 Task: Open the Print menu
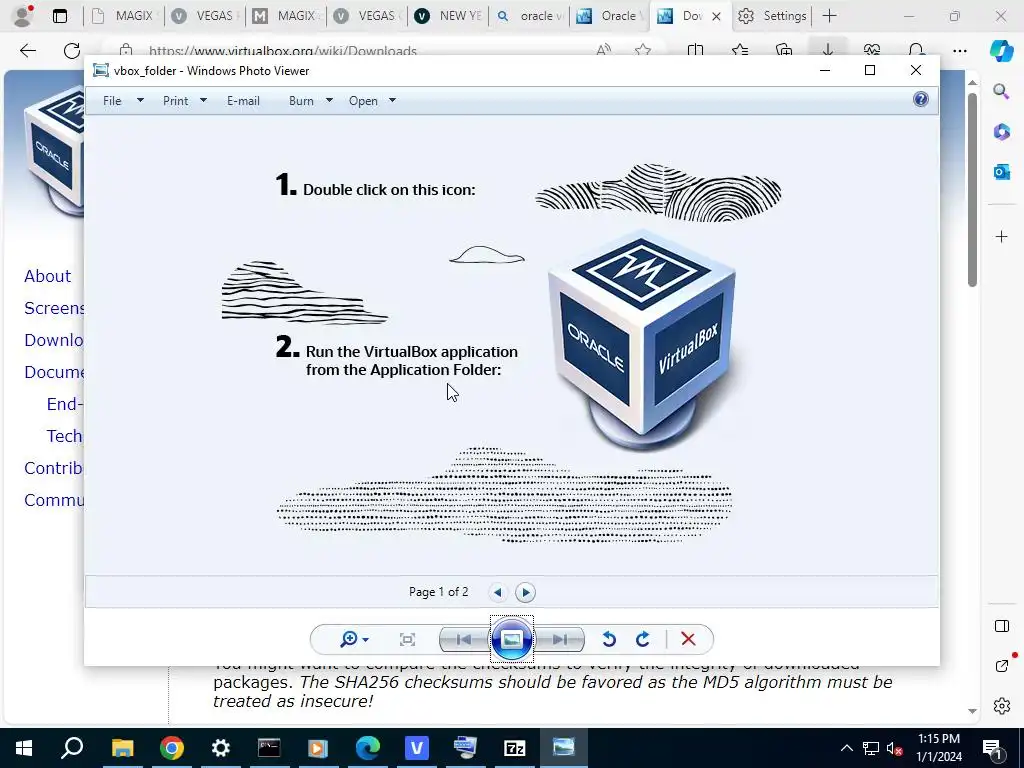click(176, 101)
